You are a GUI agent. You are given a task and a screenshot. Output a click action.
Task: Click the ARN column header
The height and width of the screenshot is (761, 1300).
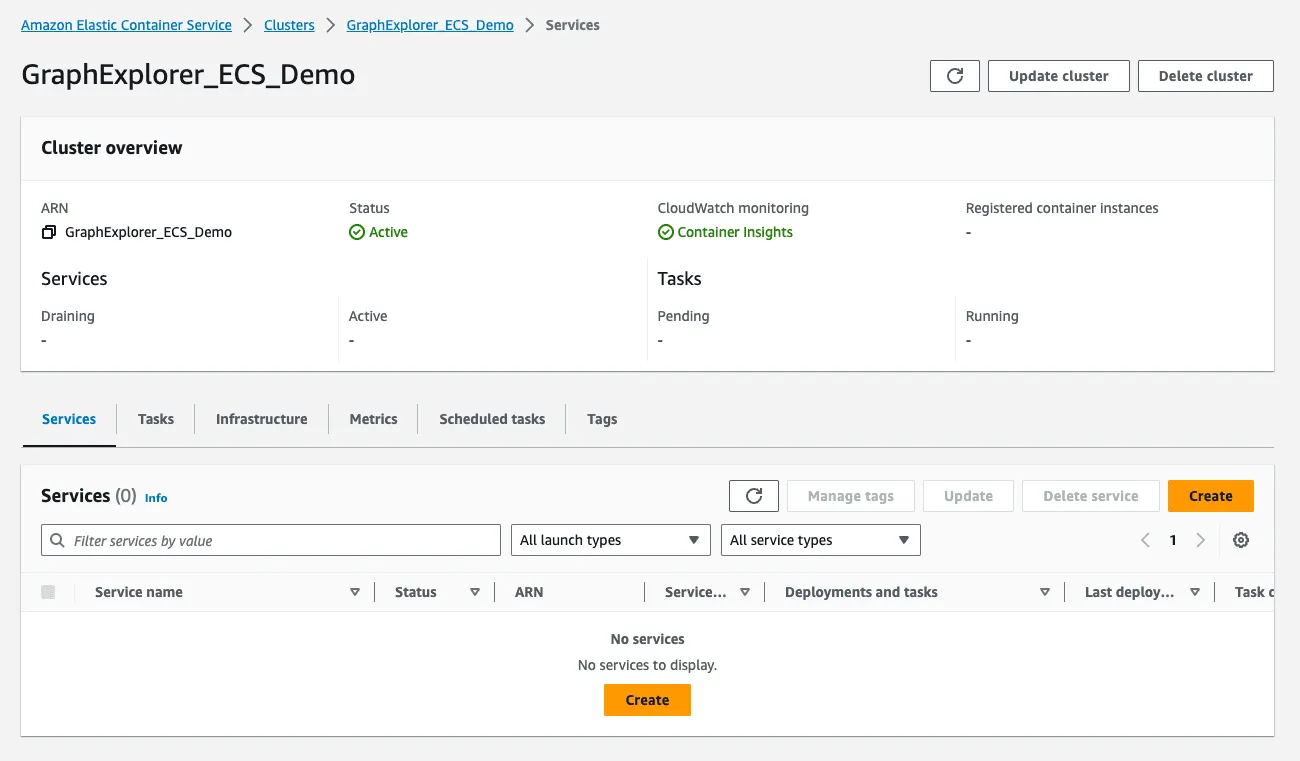pos(529,592)
